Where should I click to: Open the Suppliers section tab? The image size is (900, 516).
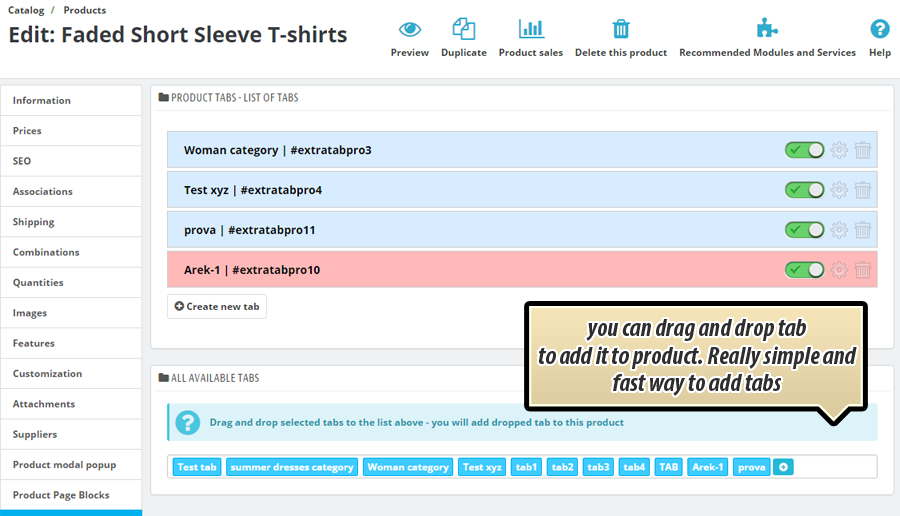[71, 435]
